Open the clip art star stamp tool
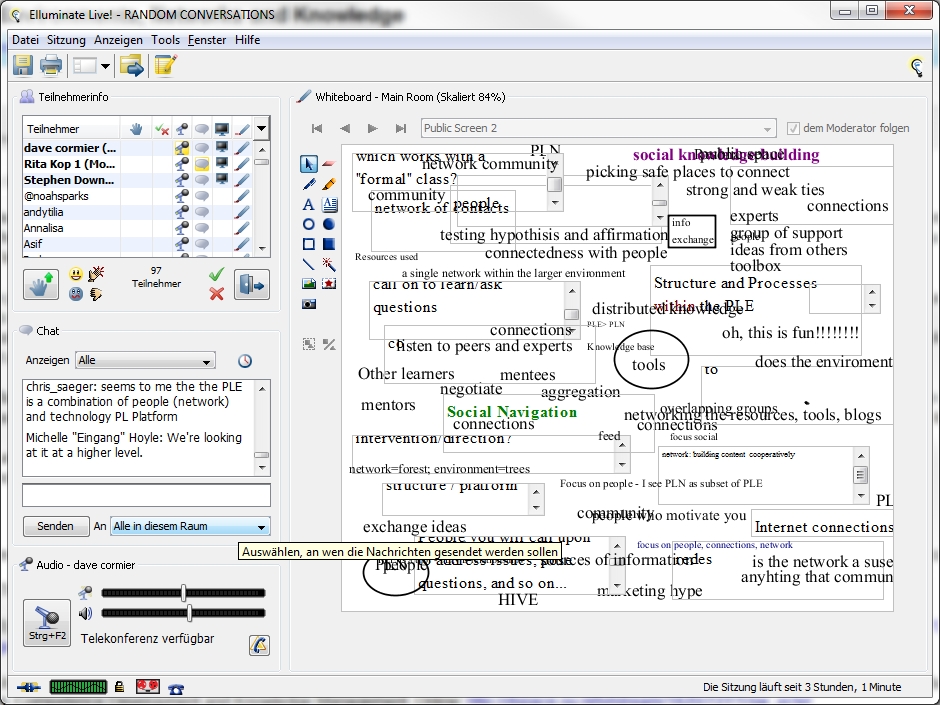The height and width of the screenshot is (705, 940). (329, 284)
